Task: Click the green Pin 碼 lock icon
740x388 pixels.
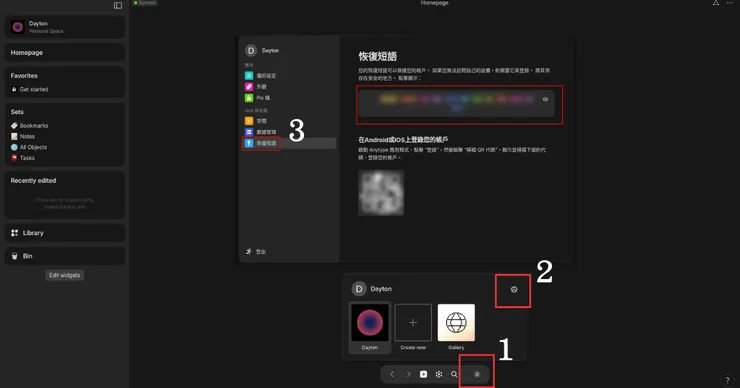Action: click(249, 98)
